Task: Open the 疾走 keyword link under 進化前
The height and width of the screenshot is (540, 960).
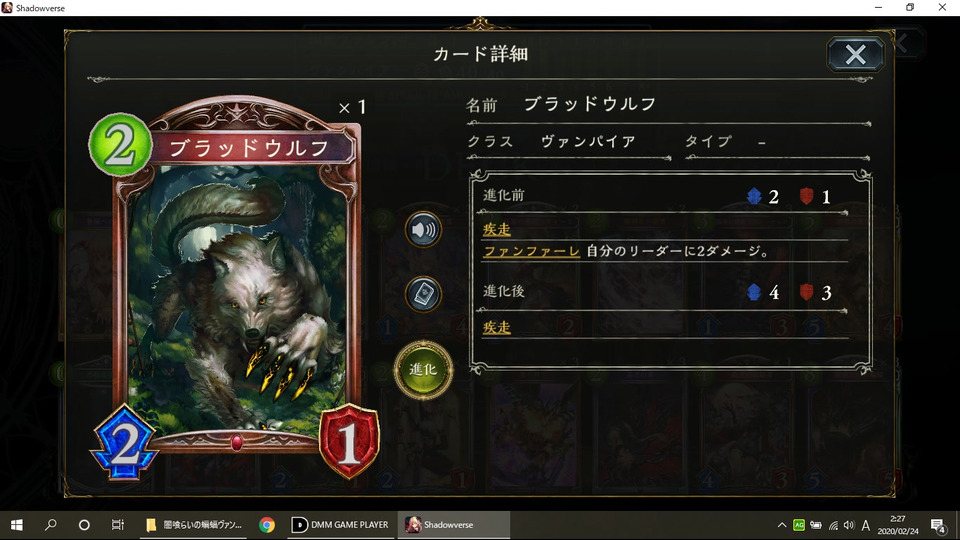Action: (x=497, y=230)
